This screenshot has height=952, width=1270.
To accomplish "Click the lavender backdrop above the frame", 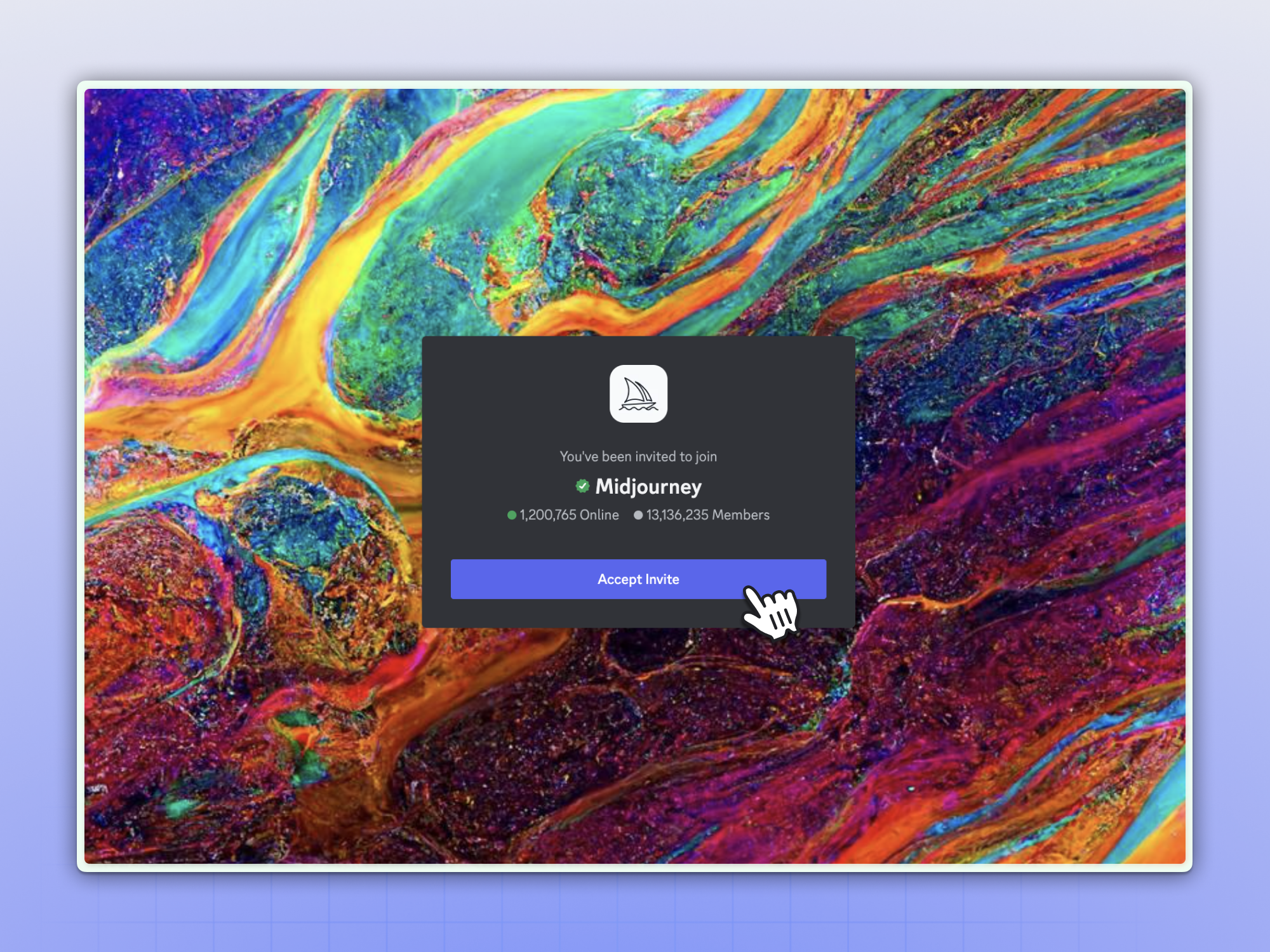I will (635, 38).
